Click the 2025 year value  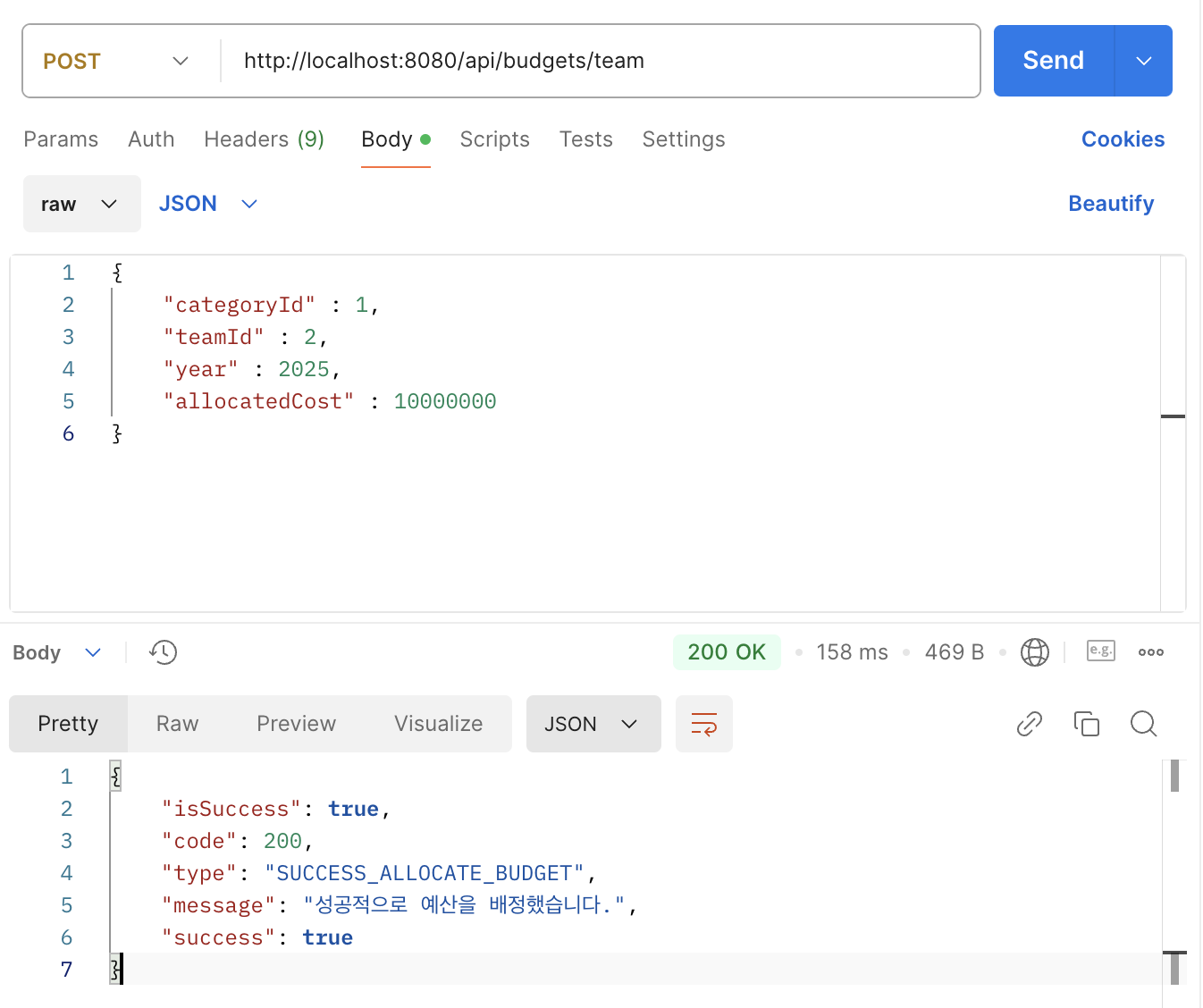point(304,369)
